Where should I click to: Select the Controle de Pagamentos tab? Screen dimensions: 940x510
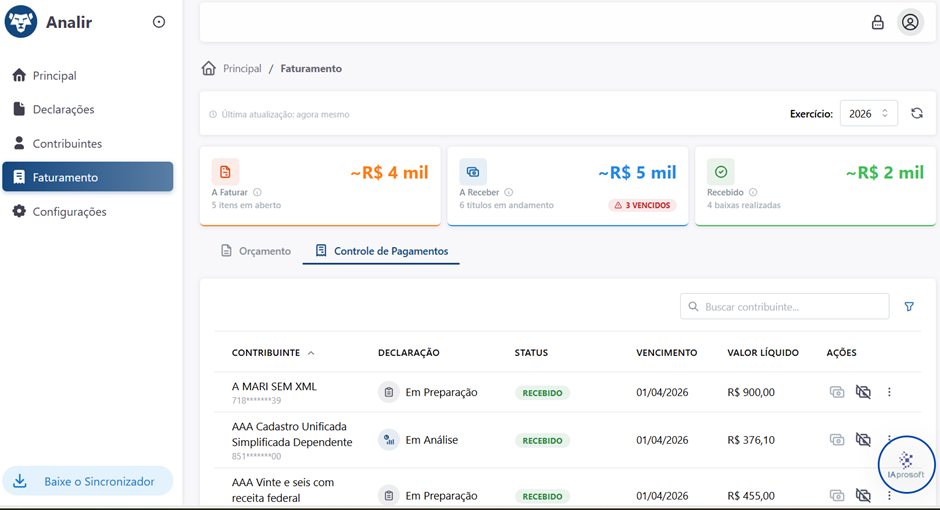tap(382, 251)
